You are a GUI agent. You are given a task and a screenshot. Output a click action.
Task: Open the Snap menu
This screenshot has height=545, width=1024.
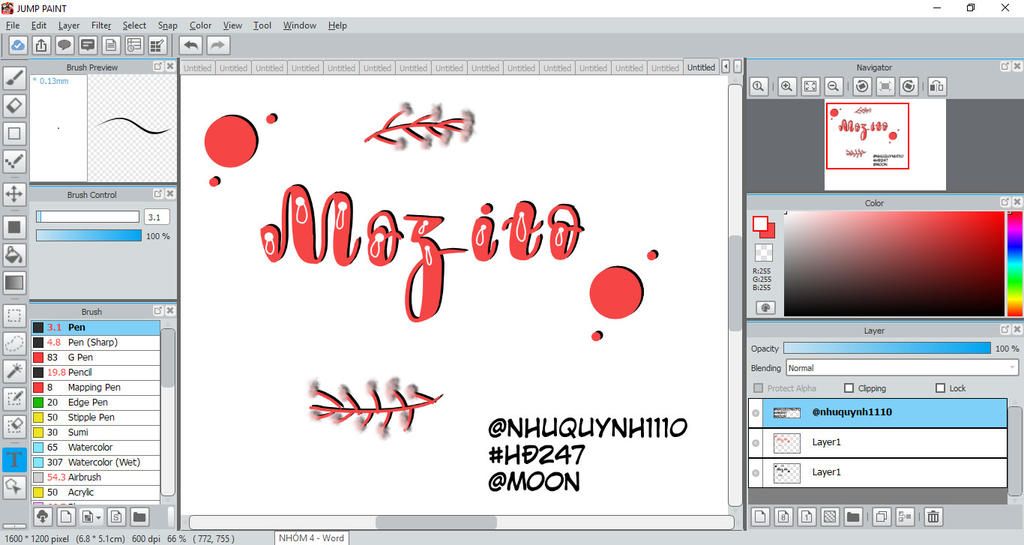click(x=168, y=25)
